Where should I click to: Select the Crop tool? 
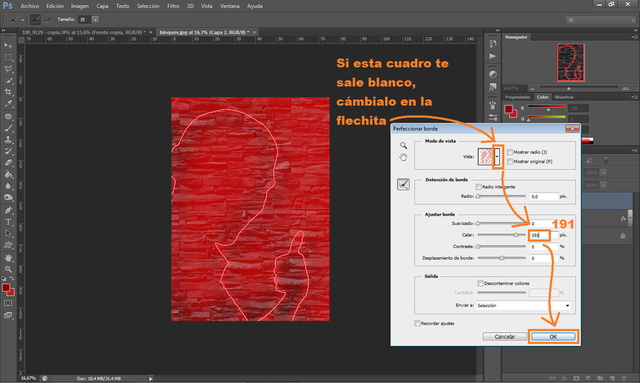click(x=8, y=92)
